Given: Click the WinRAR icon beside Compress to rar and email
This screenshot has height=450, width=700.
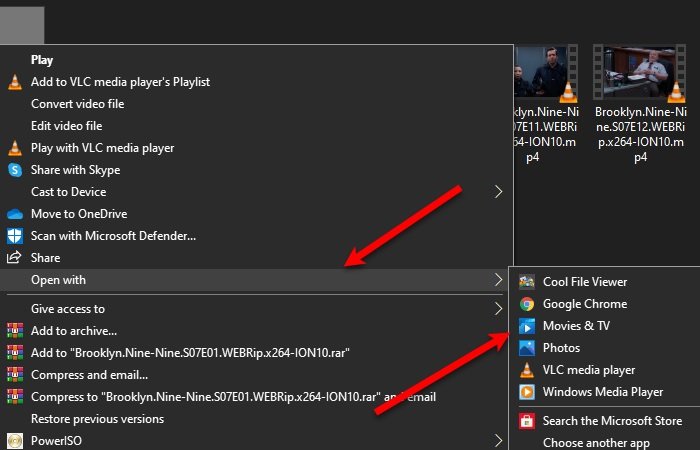Looking at the screenshot, I should tap(15, 396).
